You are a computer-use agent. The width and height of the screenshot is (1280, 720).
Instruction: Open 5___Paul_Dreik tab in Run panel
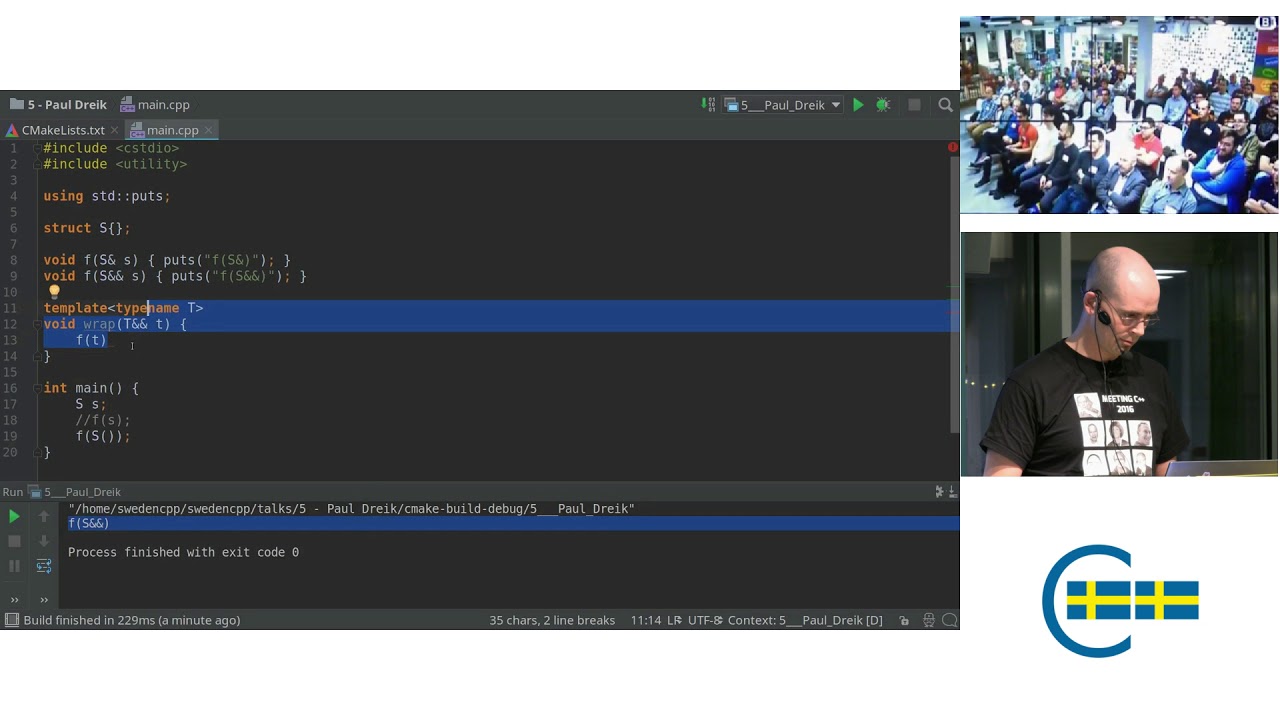pyautogui.click(x=75, y=491)
